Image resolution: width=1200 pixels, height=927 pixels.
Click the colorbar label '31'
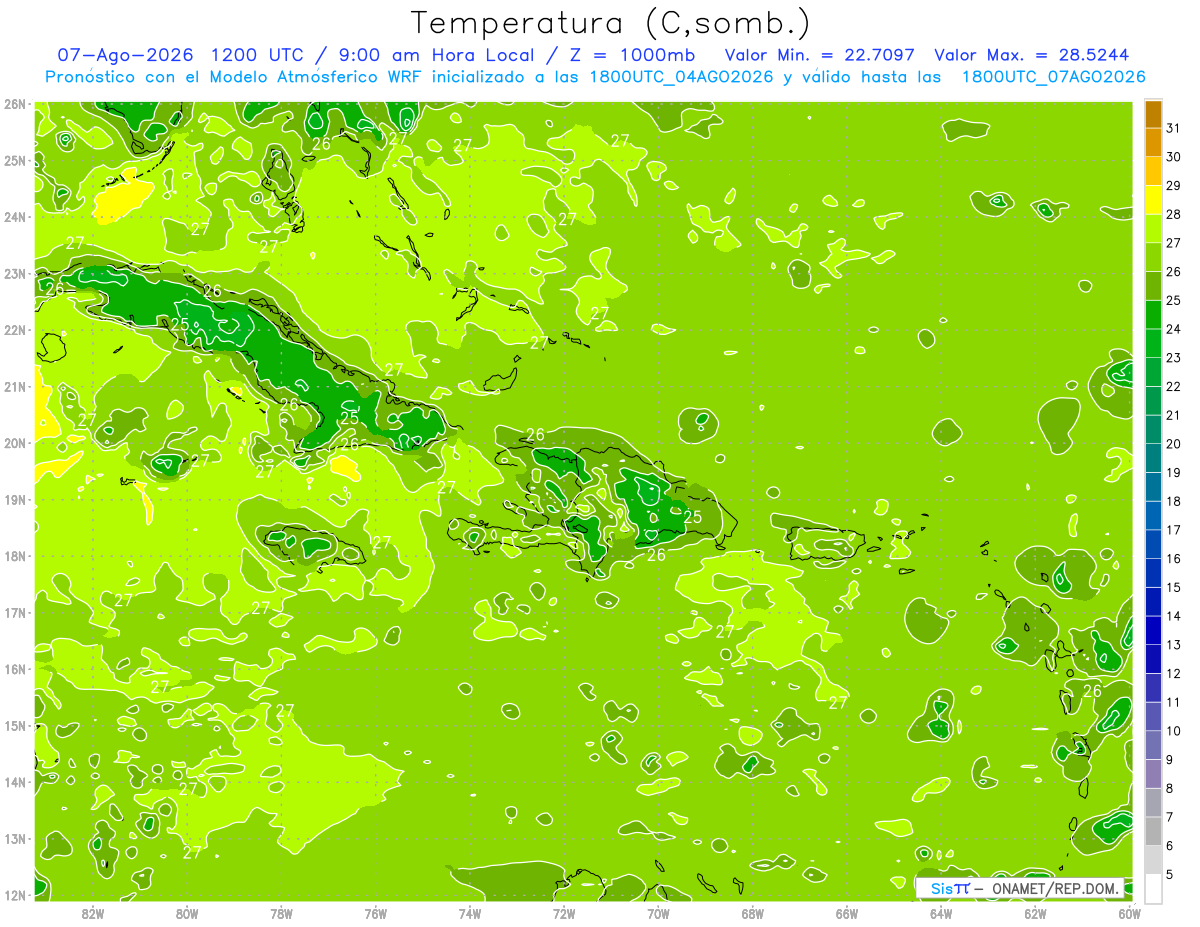pos(1173,128)
